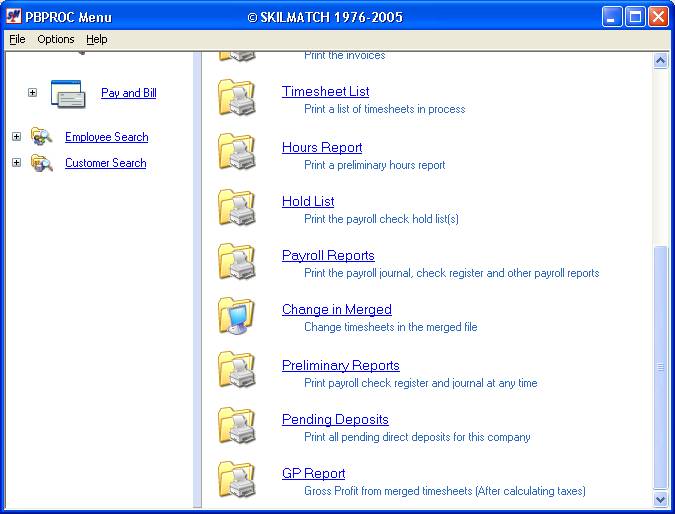Viewport: 675px width, 514px height.
Task: Open the Hold List link
Action: (308, 201)
